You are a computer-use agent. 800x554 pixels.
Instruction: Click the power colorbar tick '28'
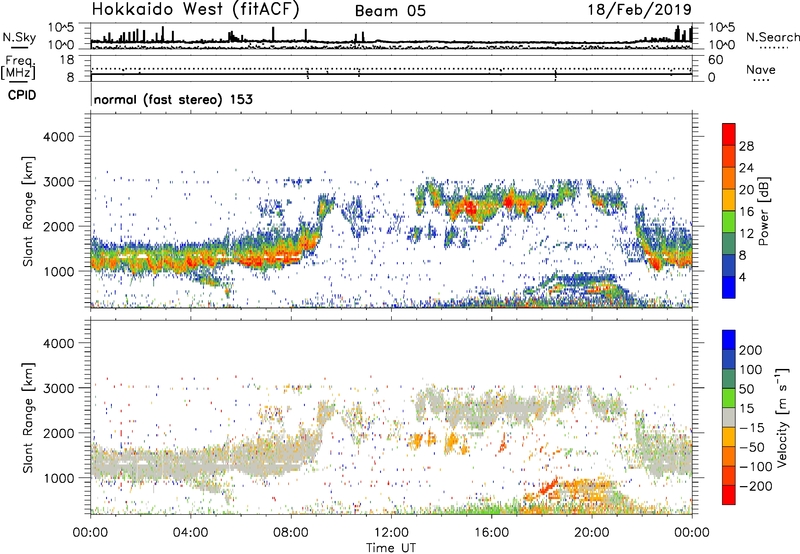click(746, 146)
